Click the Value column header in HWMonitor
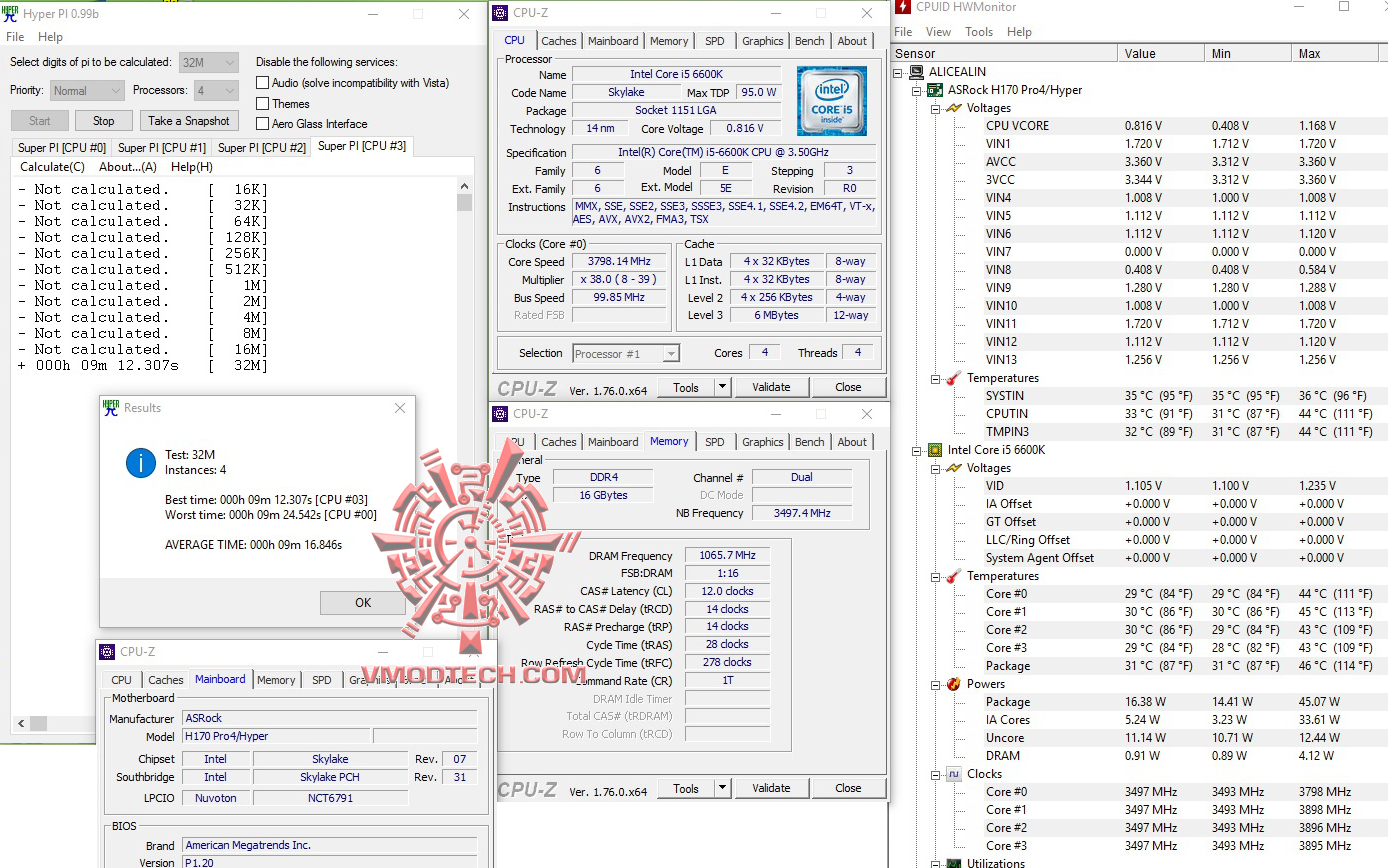 1162,54
